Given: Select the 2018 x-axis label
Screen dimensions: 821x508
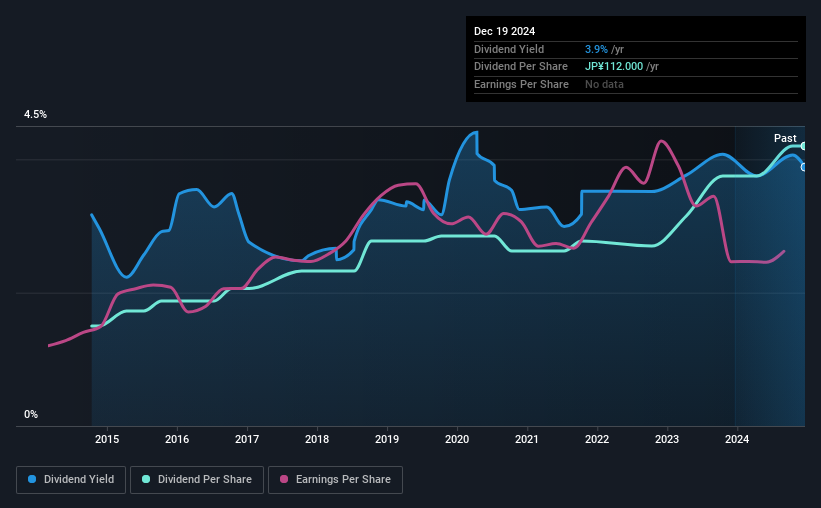Looking at the screenshot, I should [317, 439].
